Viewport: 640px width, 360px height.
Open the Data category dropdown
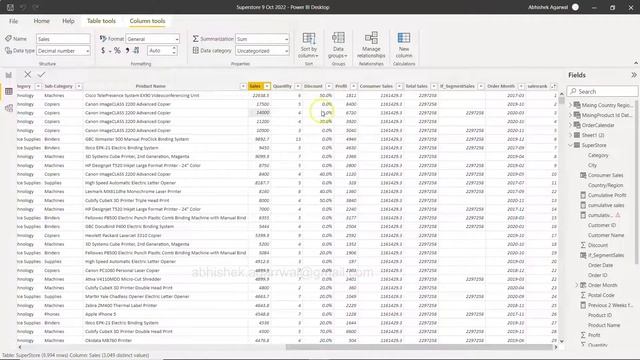(262, 51)
